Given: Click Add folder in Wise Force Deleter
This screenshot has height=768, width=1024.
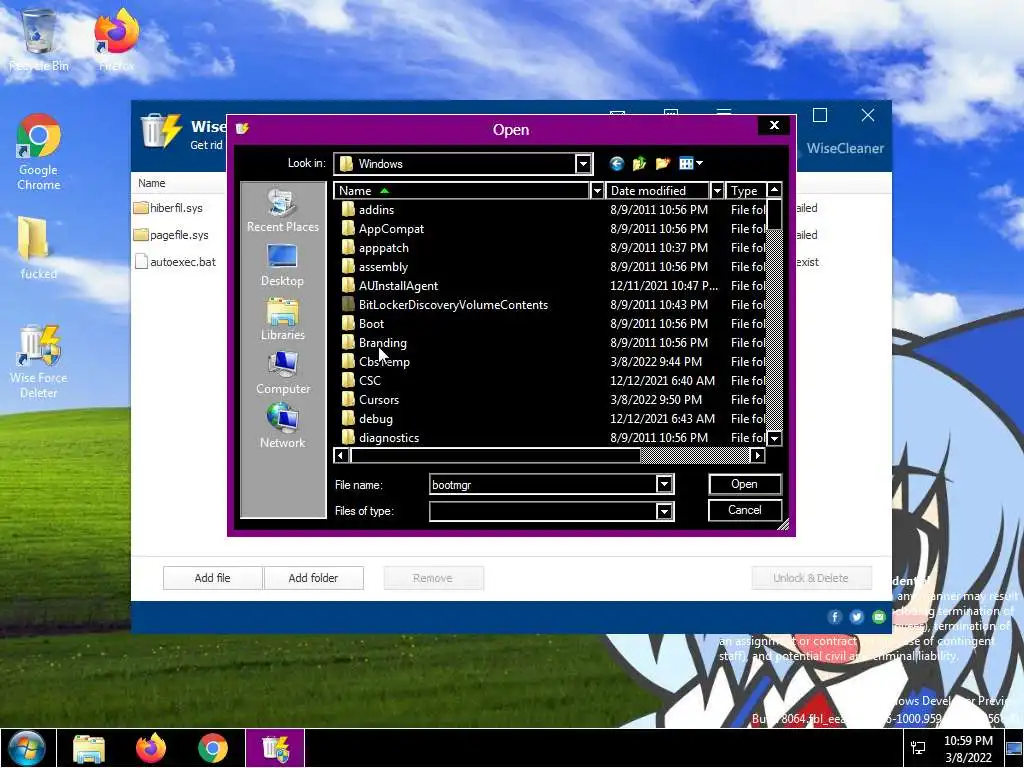Looking at the screenshot, I should click(313, 578).
